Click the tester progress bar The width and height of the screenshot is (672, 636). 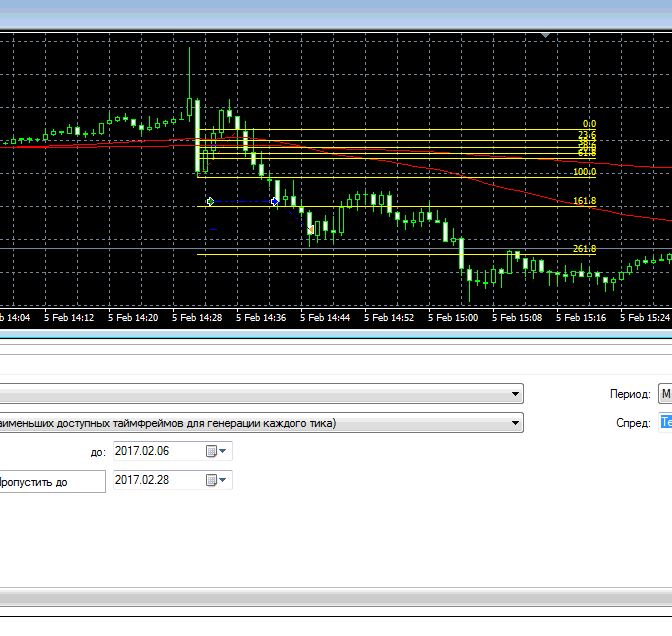[336, 597]
